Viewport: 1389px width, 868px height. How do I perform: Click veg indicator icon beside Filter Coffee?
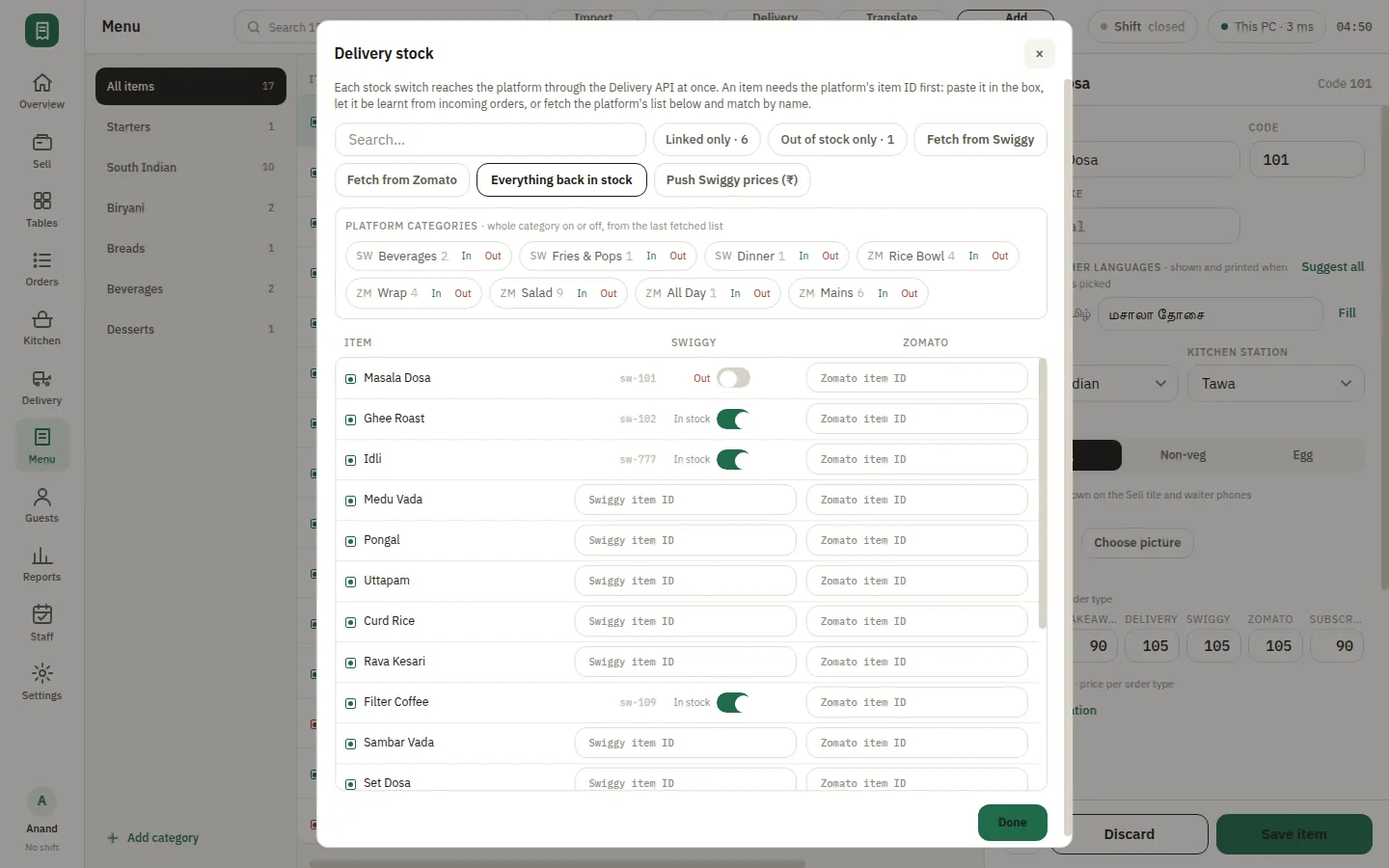[351, 703]
